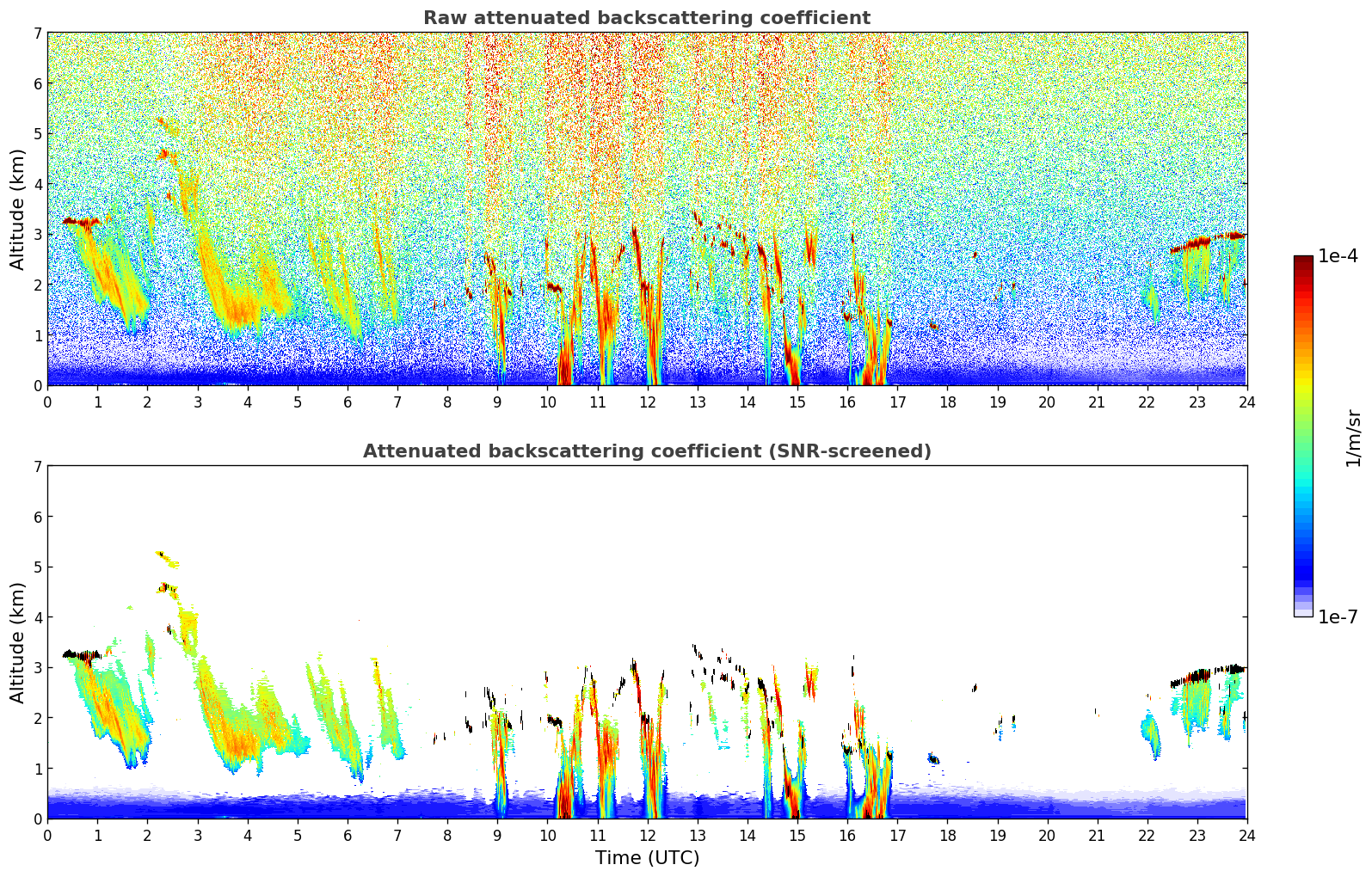Click the "Time (UTC)" axis label

pos(647,858)
